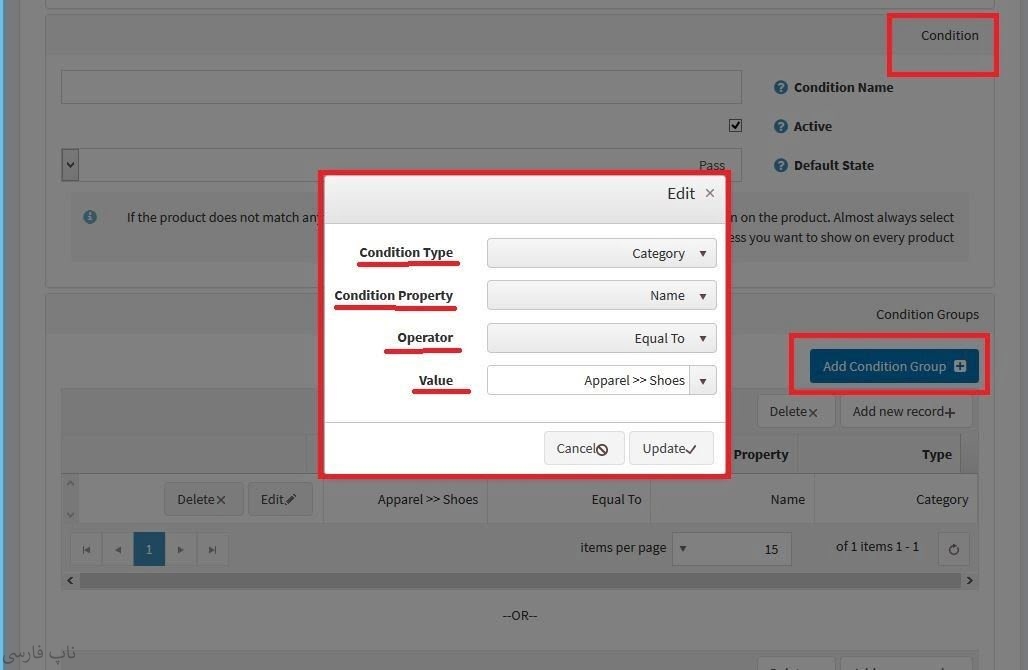This screenshot has height=670, width=1028.
Task: Click the help icon beside Condition Name
Action: coord(781,88)
